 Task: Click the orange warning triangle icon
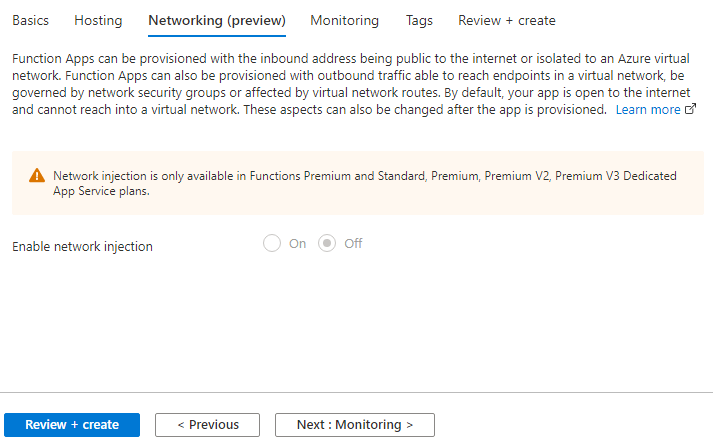(x=37, y=175)
